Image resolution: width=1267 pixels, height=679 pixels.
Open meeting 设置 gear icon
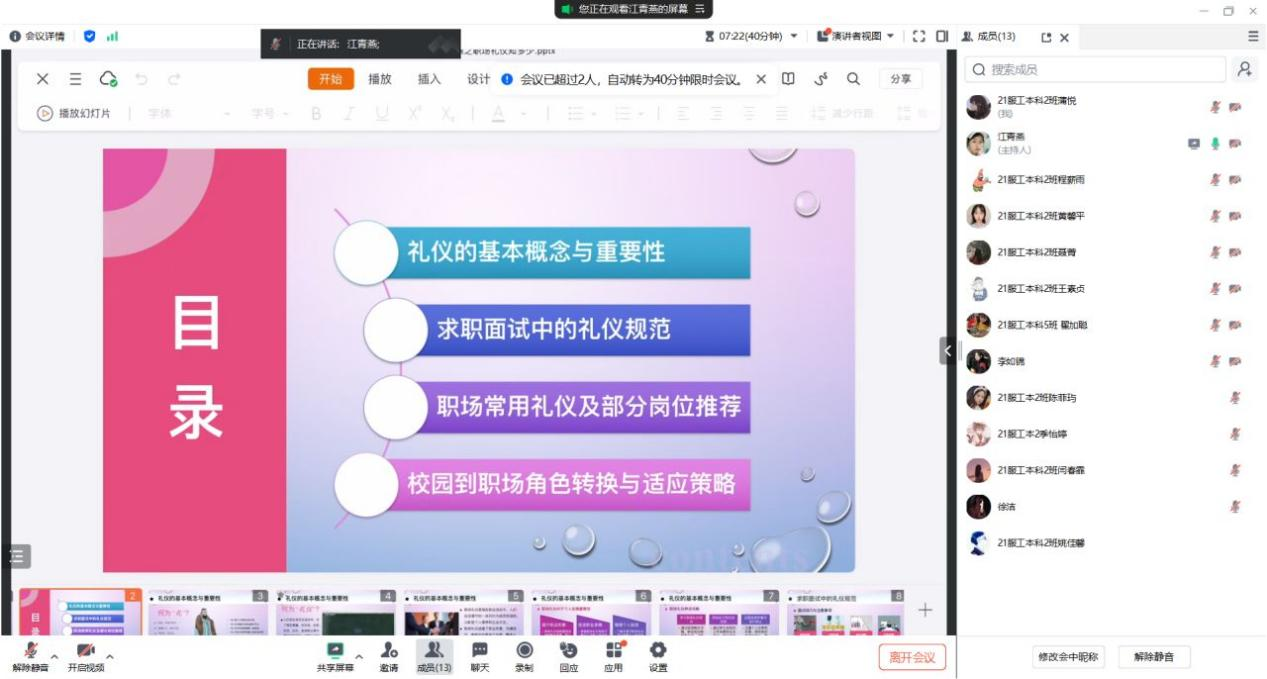coord(658,655)
